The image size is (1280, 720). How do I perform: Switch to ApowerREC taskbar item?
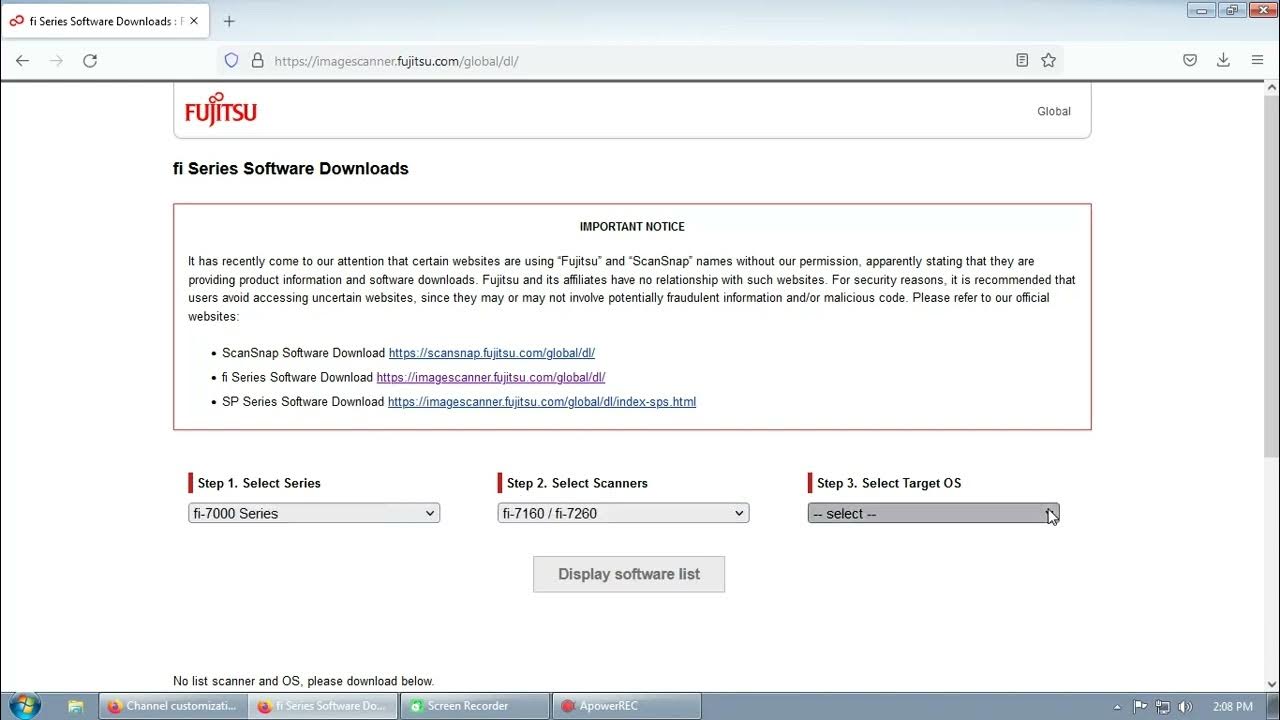(x=626, y=706)
